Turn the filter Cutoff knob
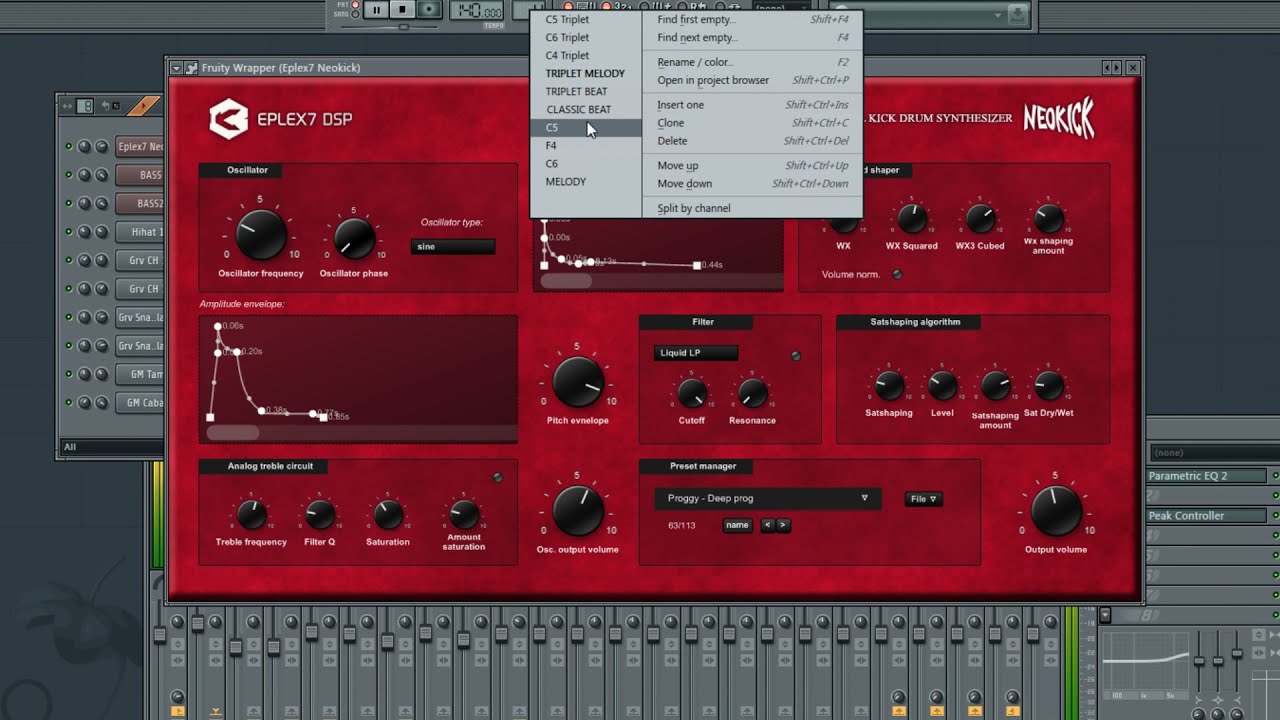This screenshot has width=1280, height=720. [x=692, y=393]
